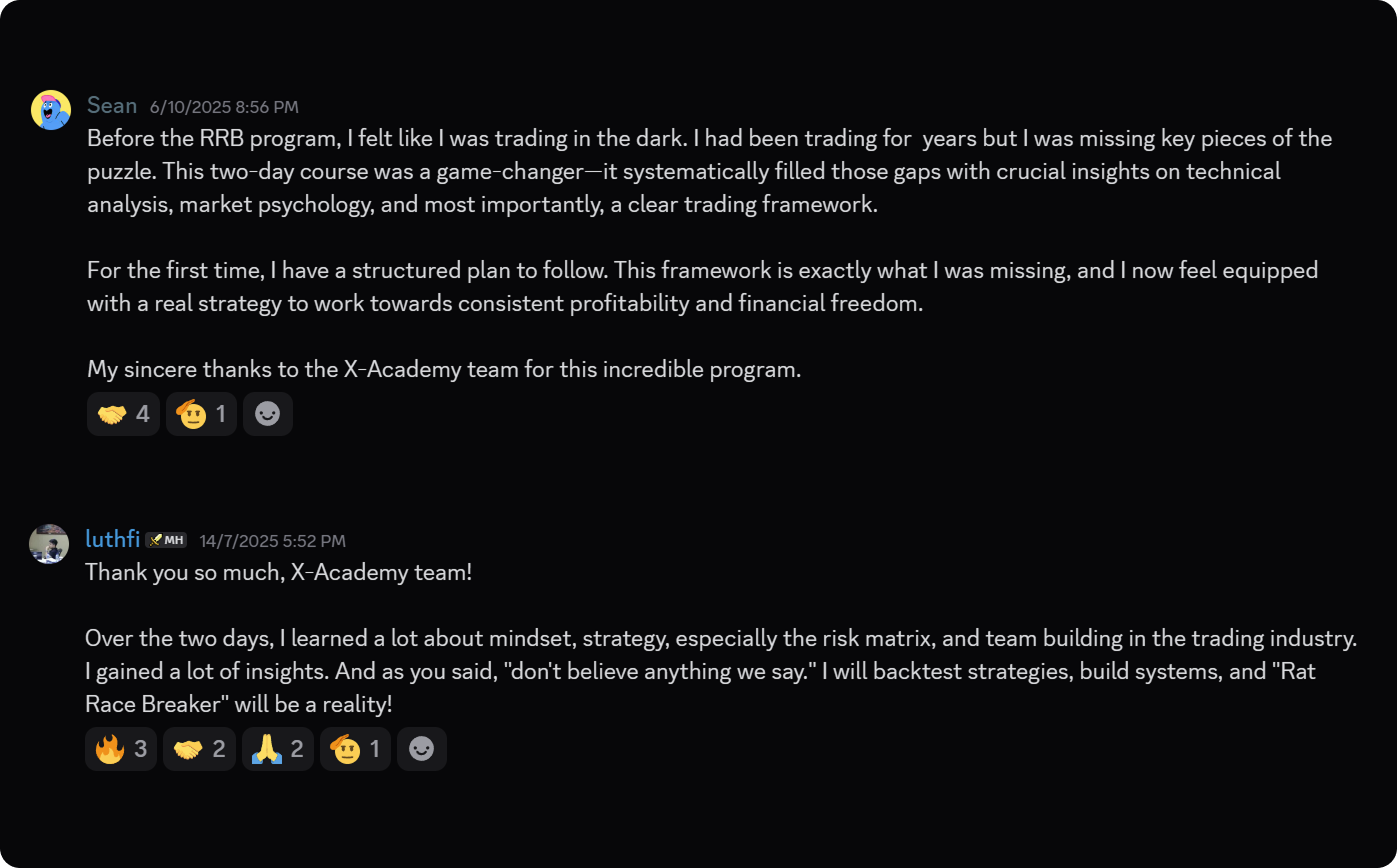Click the "My sincere thanks" line
Image resolution: width=1397 pixels, height=868 pixels.
(x=444, y=370)
